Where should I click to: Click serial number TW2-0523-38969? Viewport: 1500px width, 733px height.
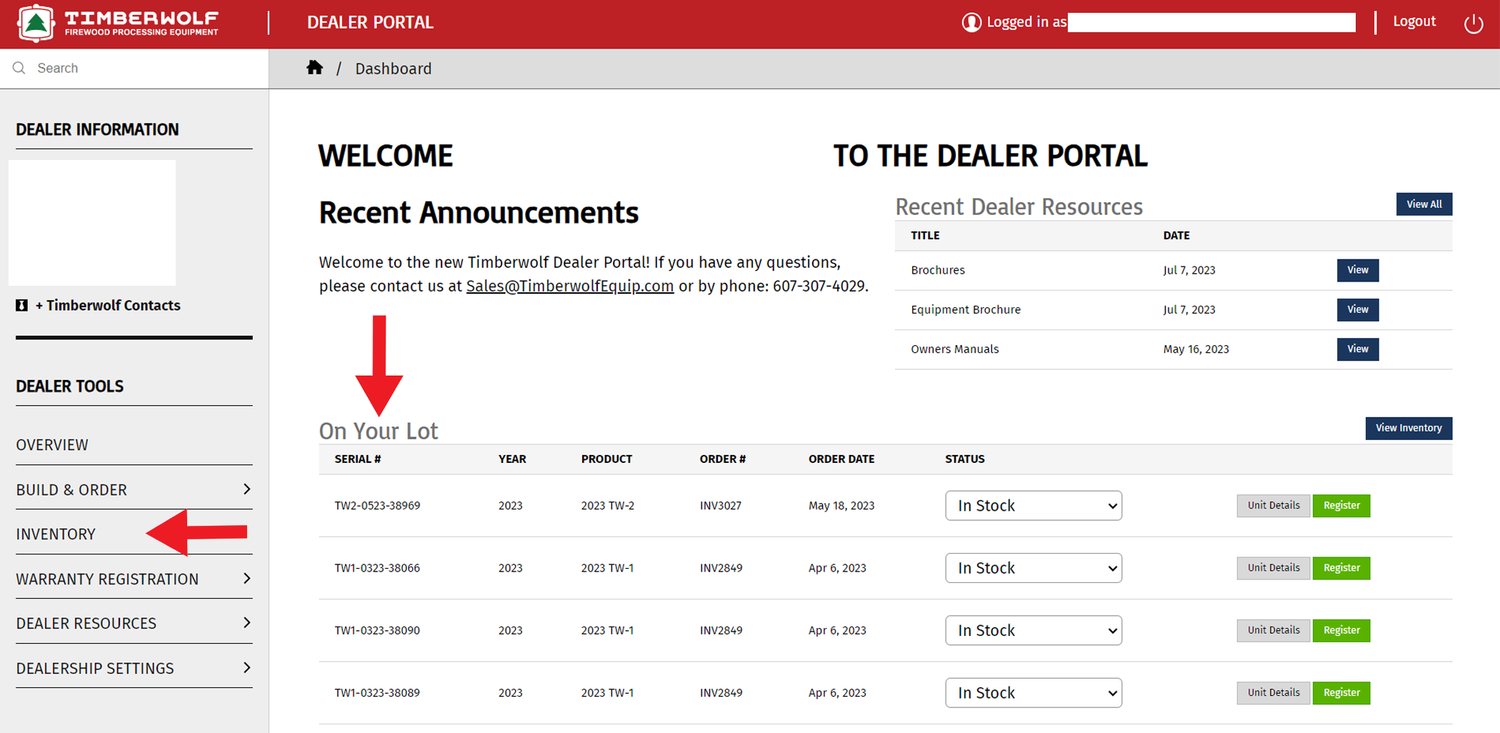377,506
